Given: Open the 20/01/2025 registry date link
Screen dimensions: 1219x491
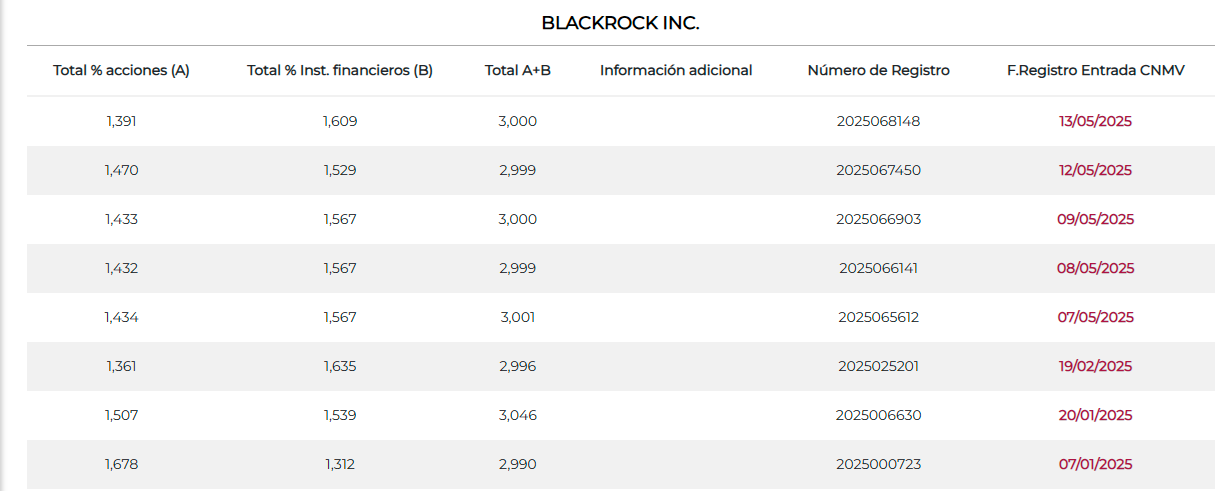Looking at the screenshot, I should click(x=1095, y=415).
